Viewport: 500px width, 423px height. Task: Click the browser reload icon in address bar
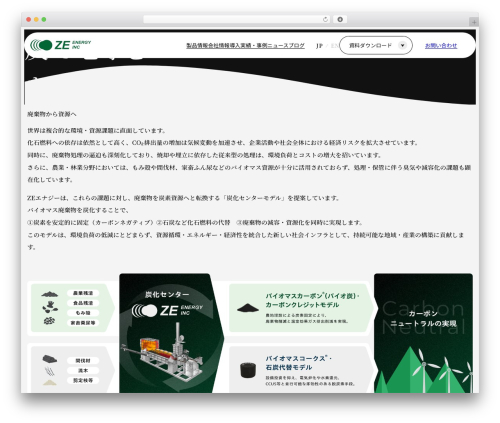tap(325, 19)
